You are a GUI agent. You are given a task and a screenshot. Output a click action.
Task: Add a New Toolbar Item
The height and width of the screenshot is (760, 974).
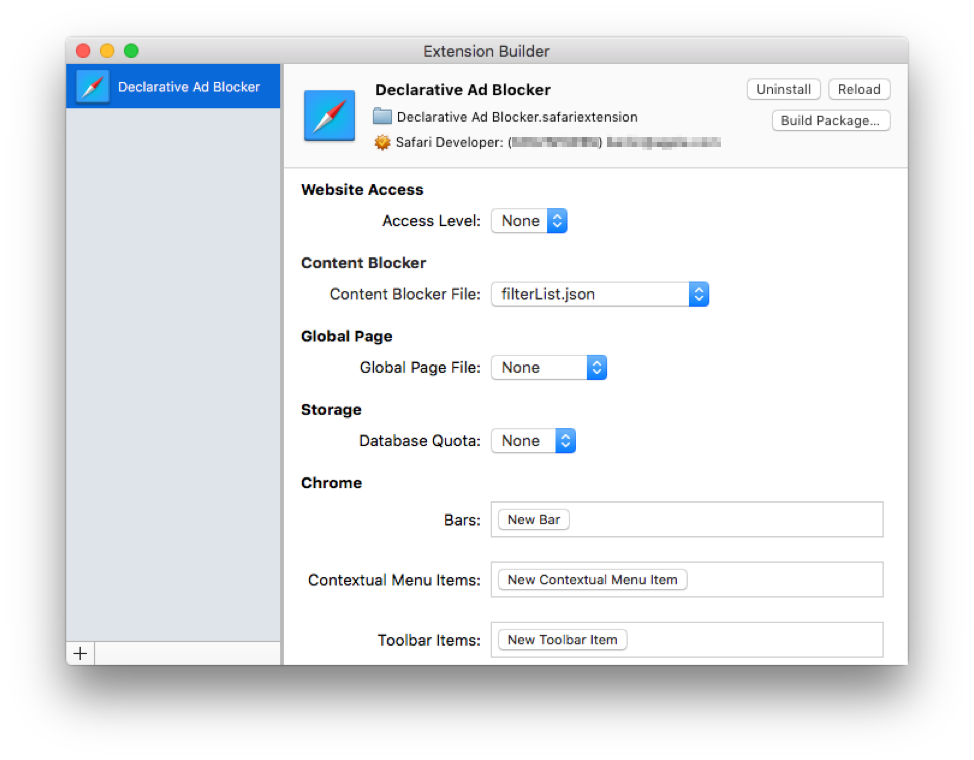[562, 640]
